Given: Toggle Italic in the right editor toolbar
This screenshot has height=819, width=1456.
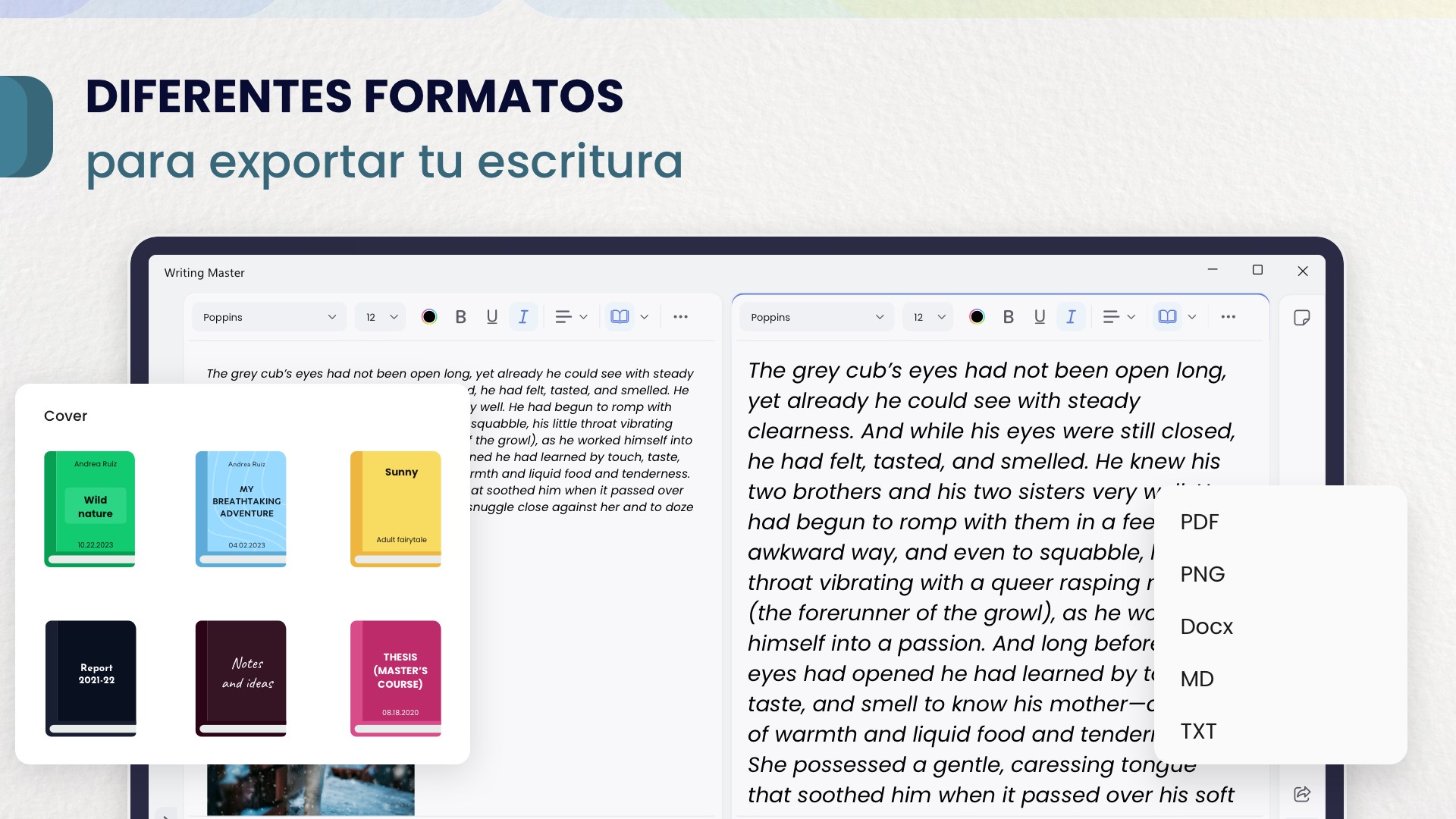Looking at the screenshot, I should click(1071, 317).
